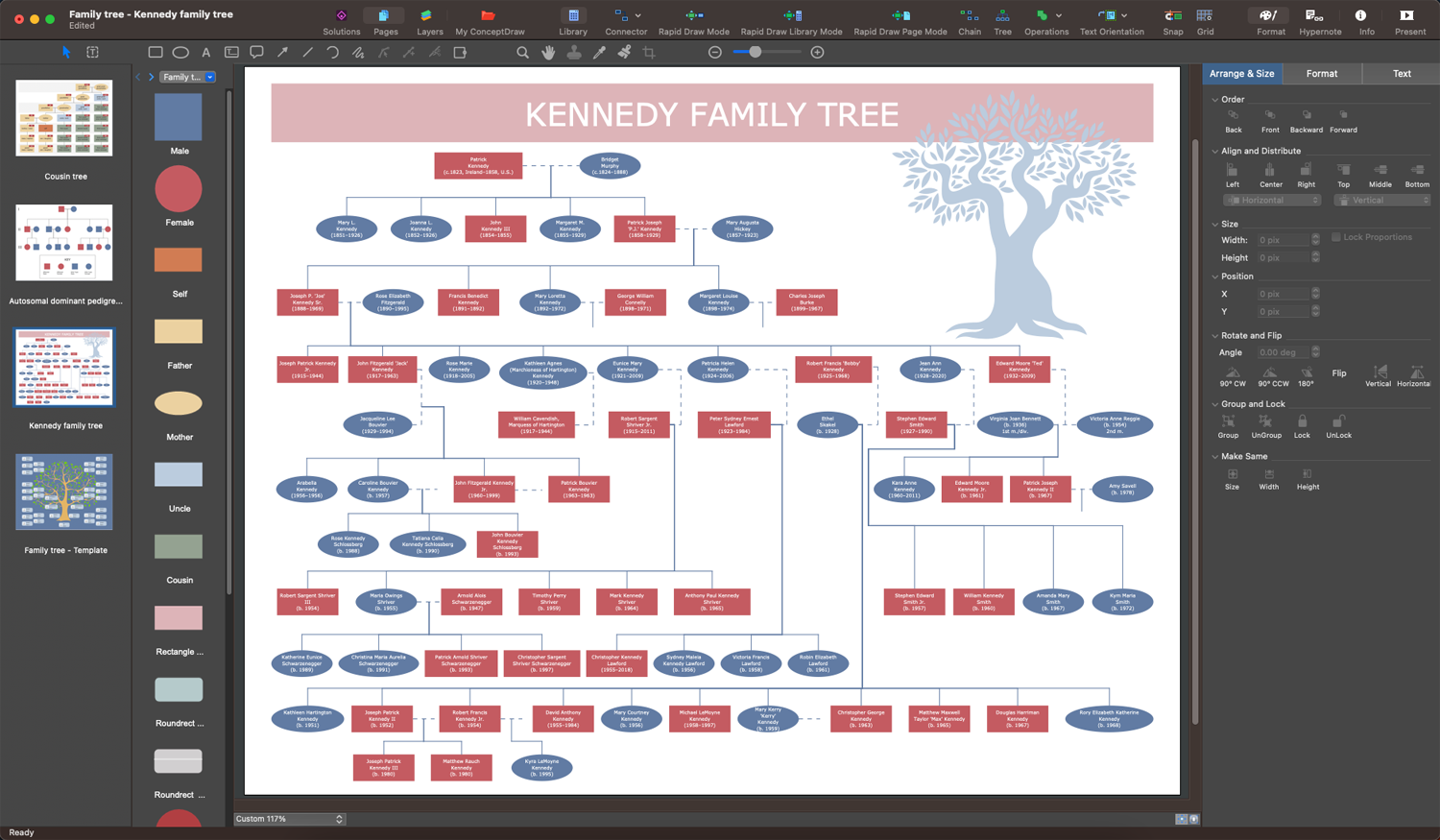Click the zoom in plus button
This screenshot has height=840, width=1440.
pos(817,52)
